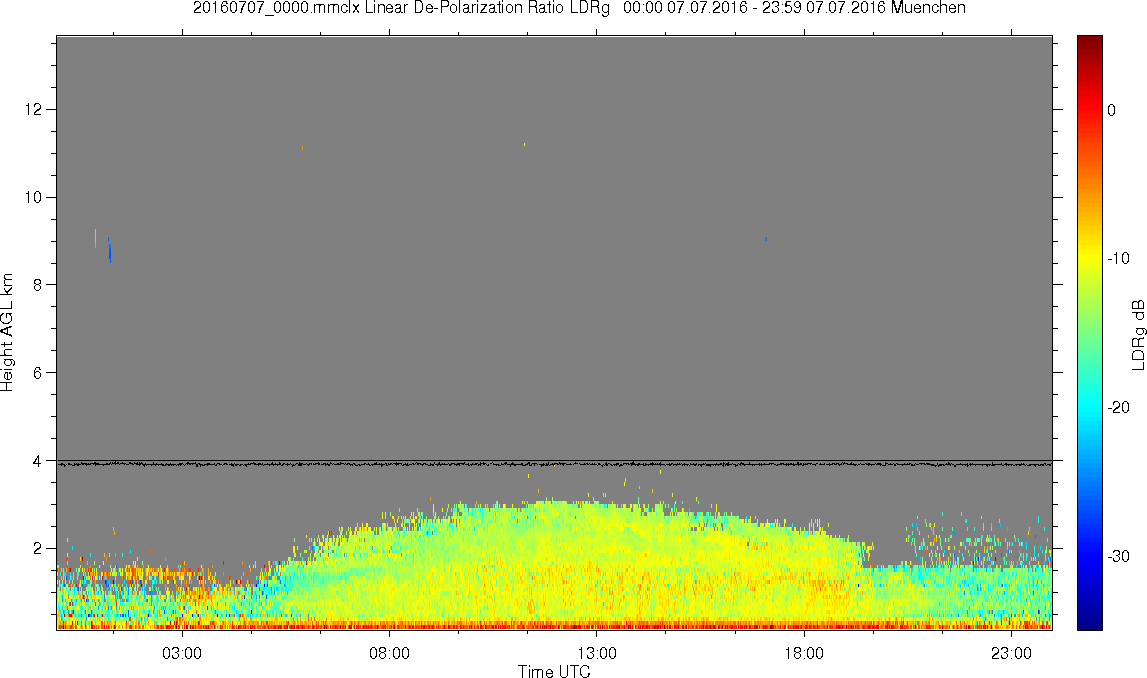This screenshot has height=678, width=1147.
Task: Click the '10' height tick label
Action: 35,197
